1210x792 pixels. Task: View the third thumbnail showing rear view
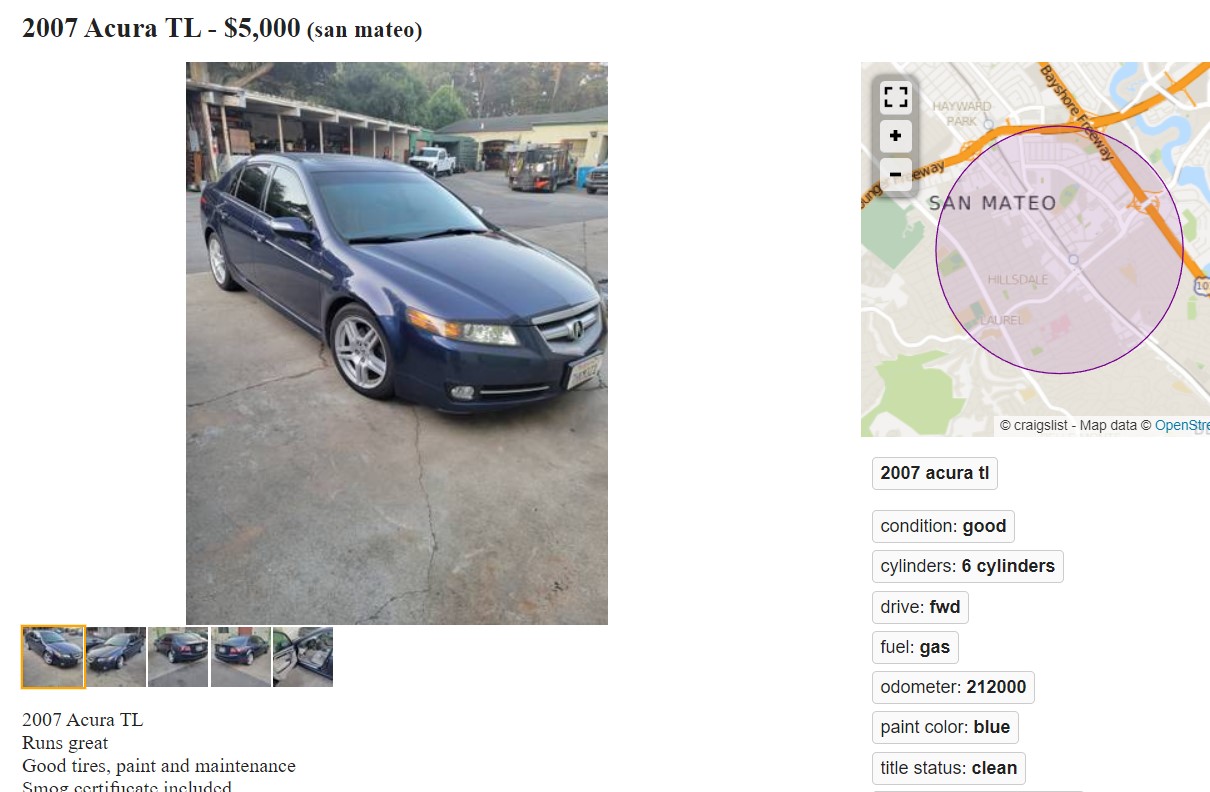[178, 657]
